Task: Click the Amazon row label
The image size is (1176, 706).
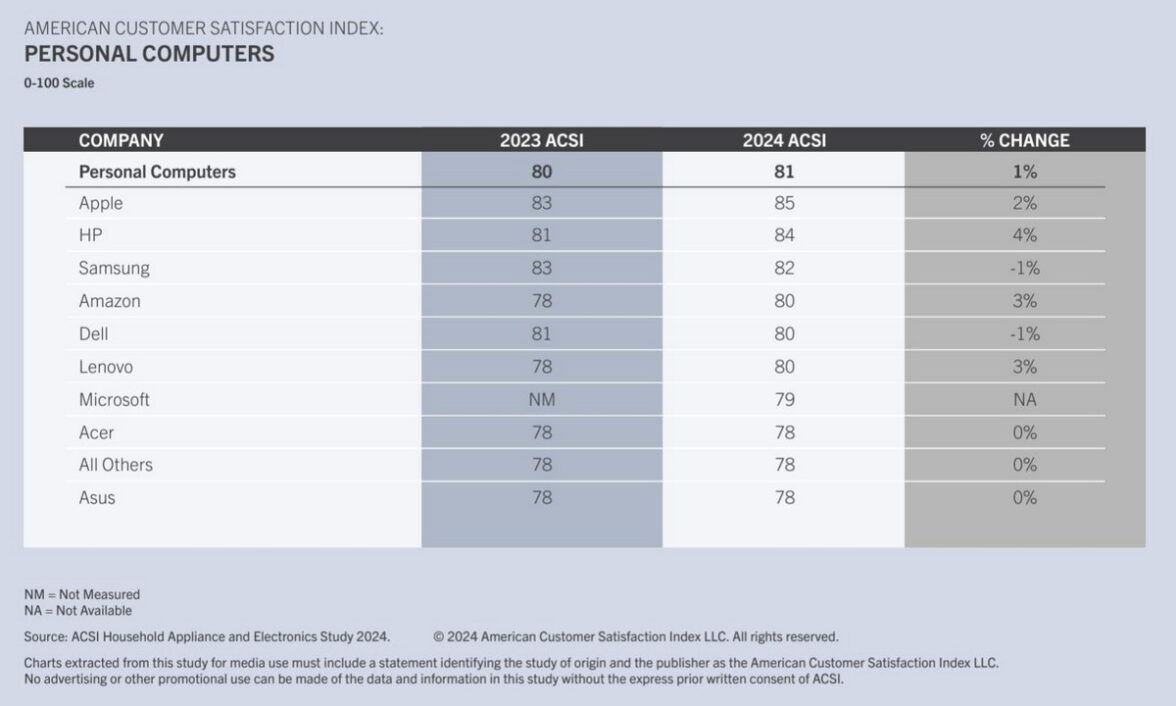Action: pos(110,301)
